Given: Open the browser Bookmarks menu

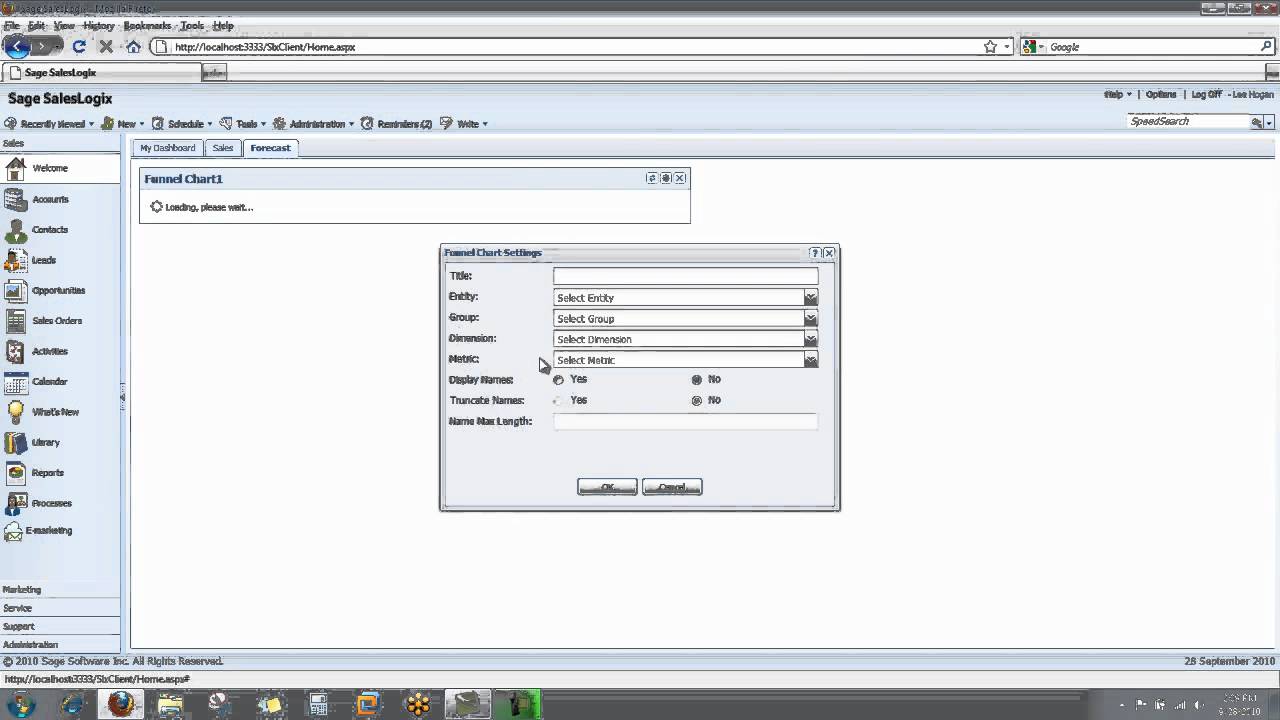Looking at the screenshot, I should coord(147,25).
